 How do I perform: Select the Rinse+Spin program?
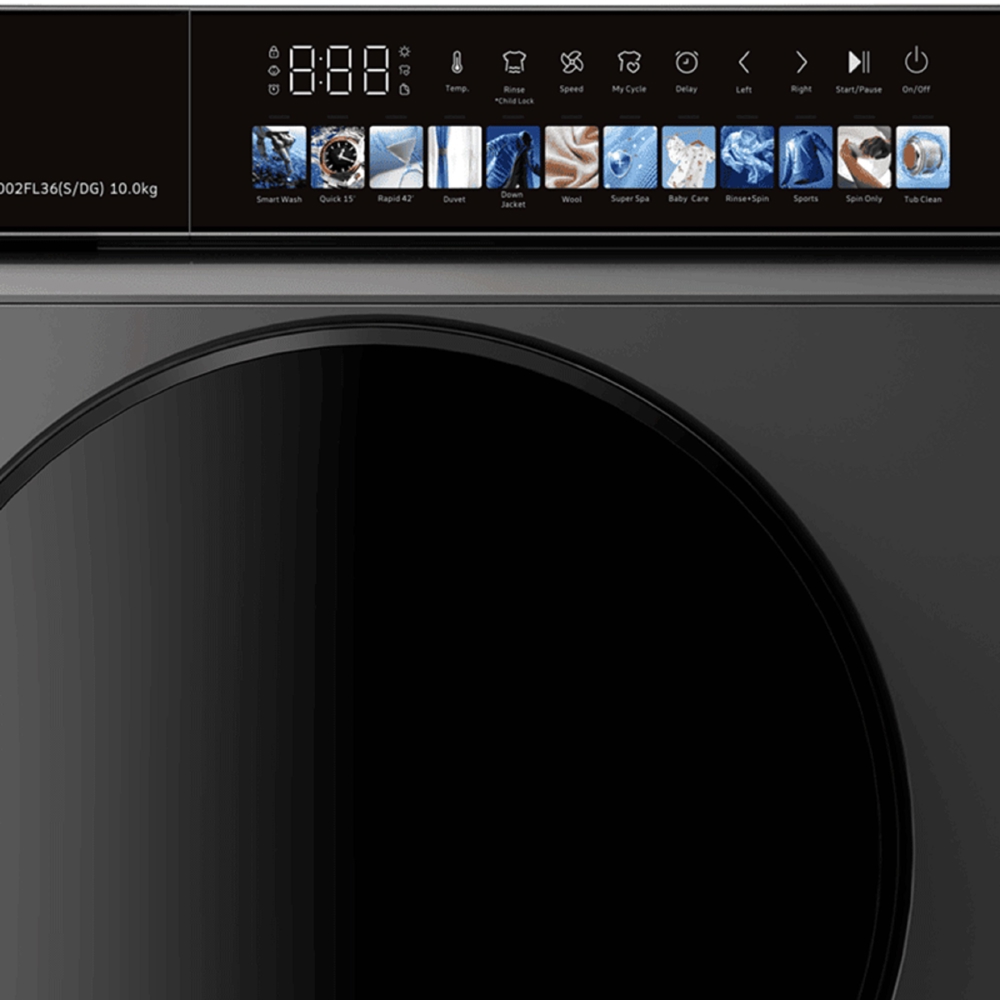[x=747, y=157]
